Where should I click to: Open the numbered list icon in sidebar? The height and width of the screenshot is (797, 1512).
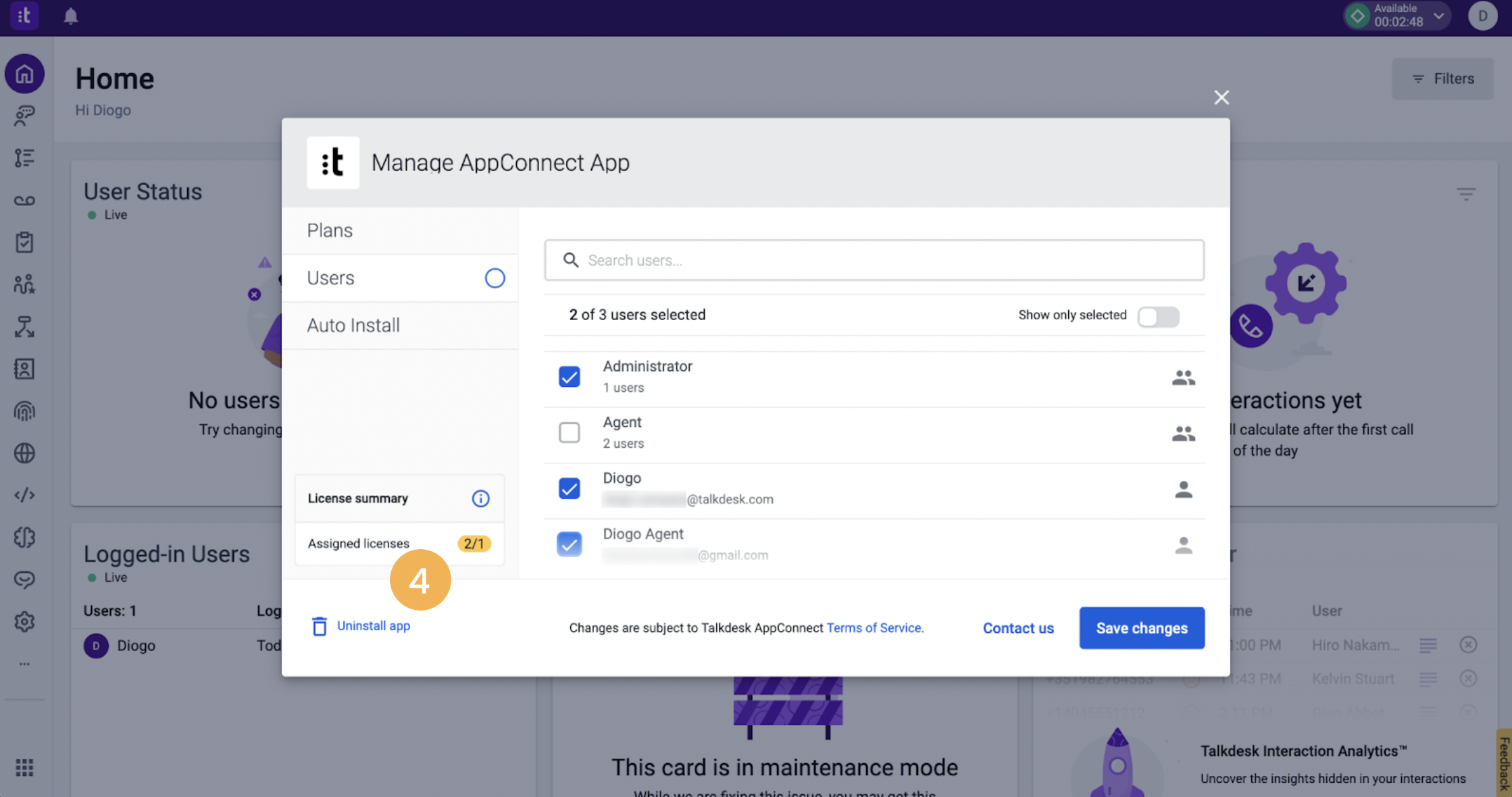point(24,158)
